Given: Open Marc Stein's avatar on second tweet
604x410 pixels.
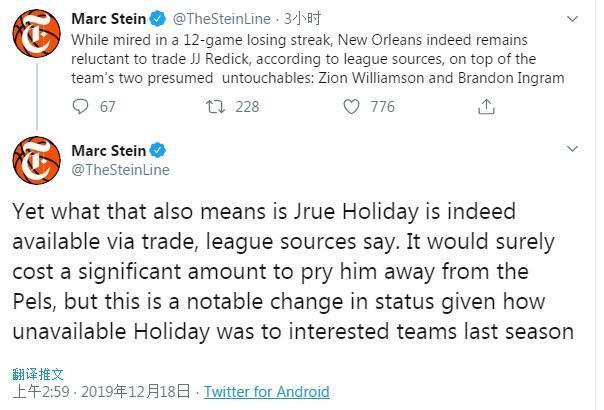Looking at the screenshot, I should click(x=37, y=160).
